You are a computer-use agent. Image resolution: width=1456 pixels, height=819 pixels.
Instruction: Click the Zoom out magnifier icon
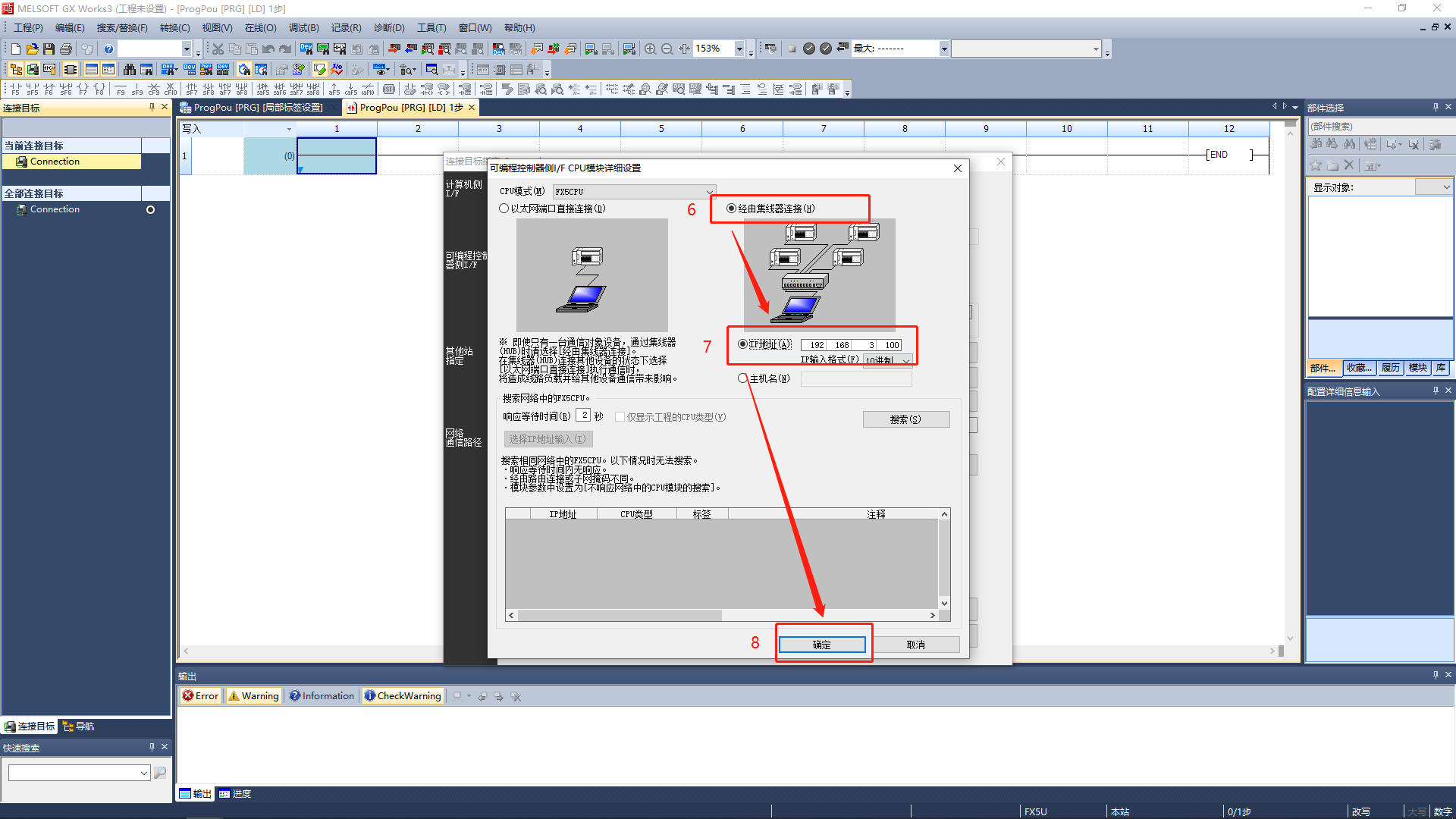(x=667, y=49)
